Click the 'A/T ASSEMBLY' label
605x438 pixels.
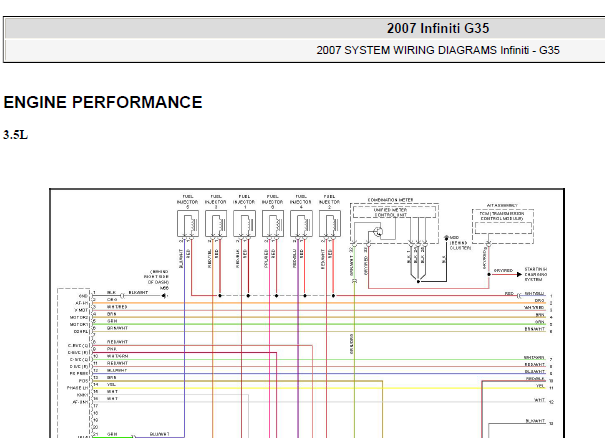502,206
